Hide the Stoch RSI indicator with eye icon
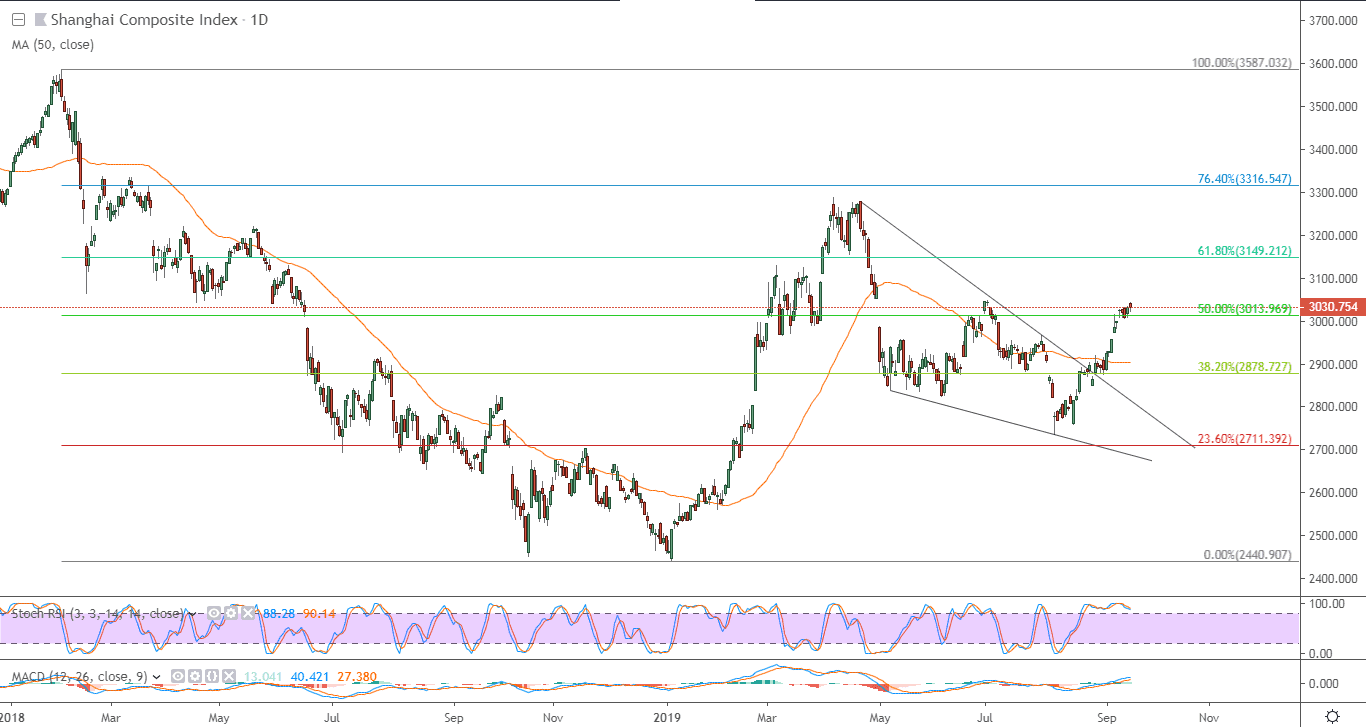The image size is (1366, 727). [x=213, y=613]
